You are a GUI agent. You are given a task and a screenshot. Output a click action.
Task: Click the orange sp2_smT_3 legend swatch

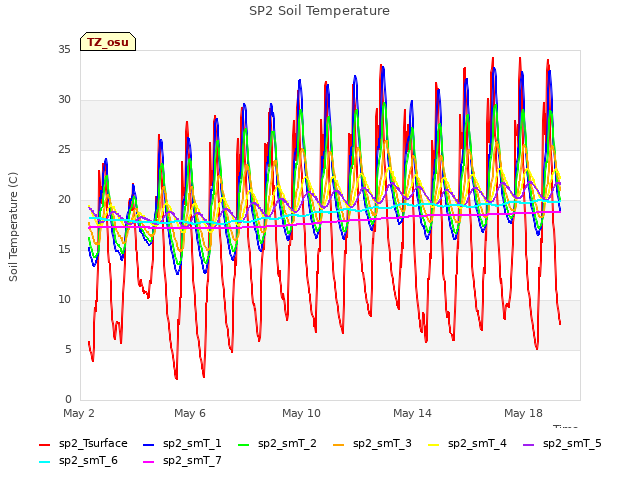click(339, 445)
